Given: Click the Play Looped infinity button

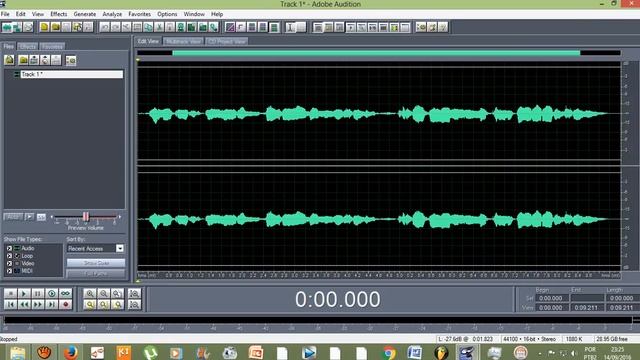Looking at the screenshot, I should point(65,293).
